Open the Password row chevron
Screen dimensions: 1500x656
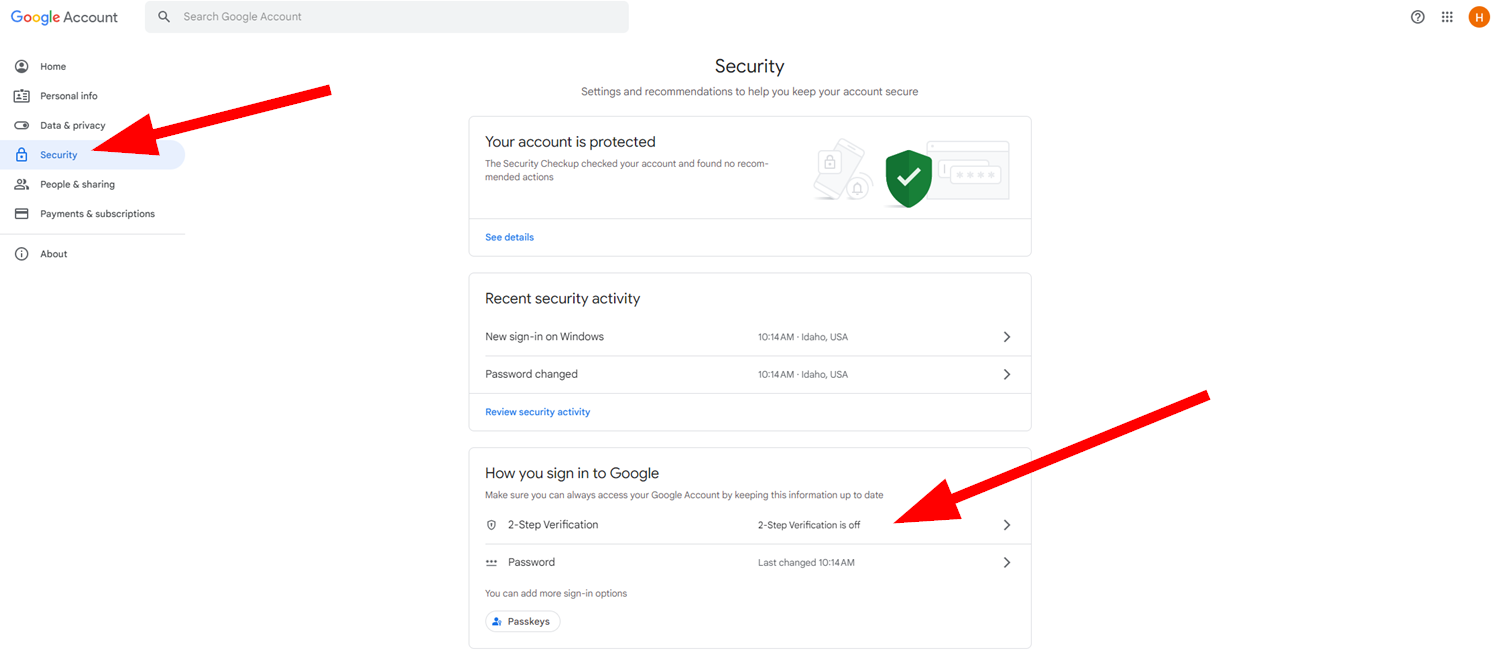pyautogui.click(x=1007, y=562)
